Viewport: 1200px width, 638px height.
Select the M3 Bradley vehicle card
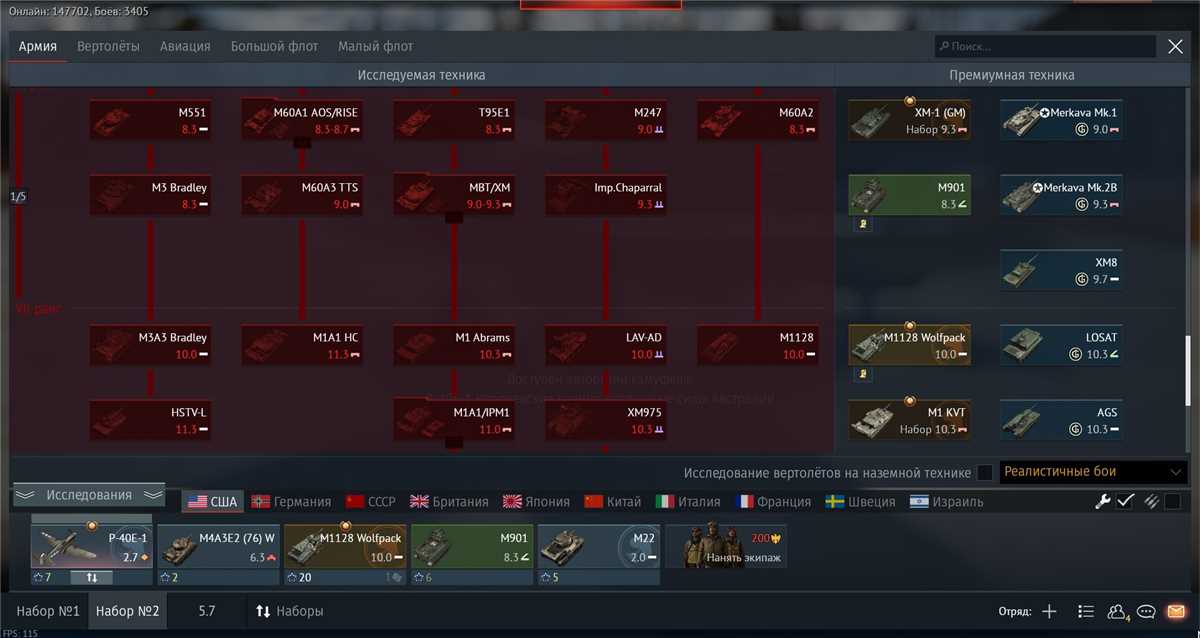coord(150,195)
